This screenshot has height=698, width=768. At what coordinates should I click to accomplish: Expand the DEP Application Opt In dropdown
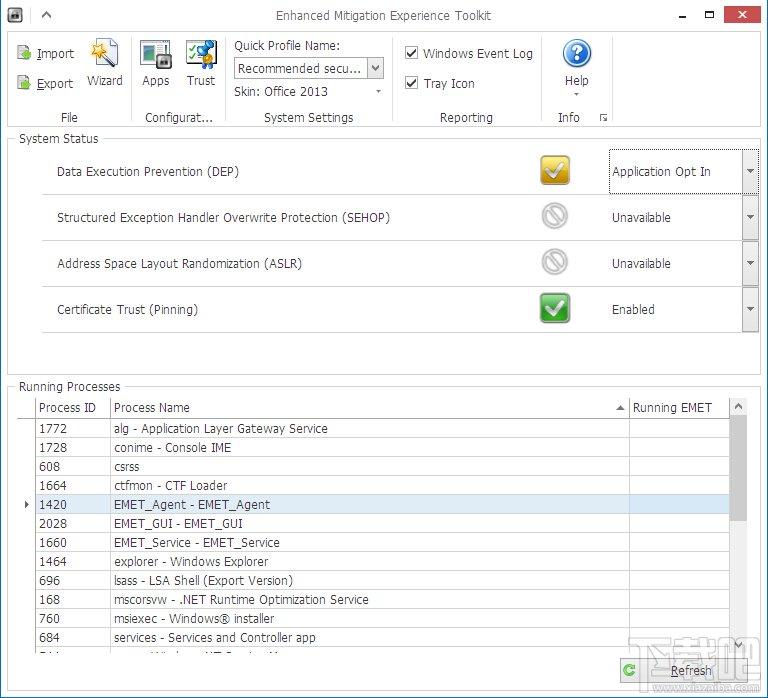(750, 172)
